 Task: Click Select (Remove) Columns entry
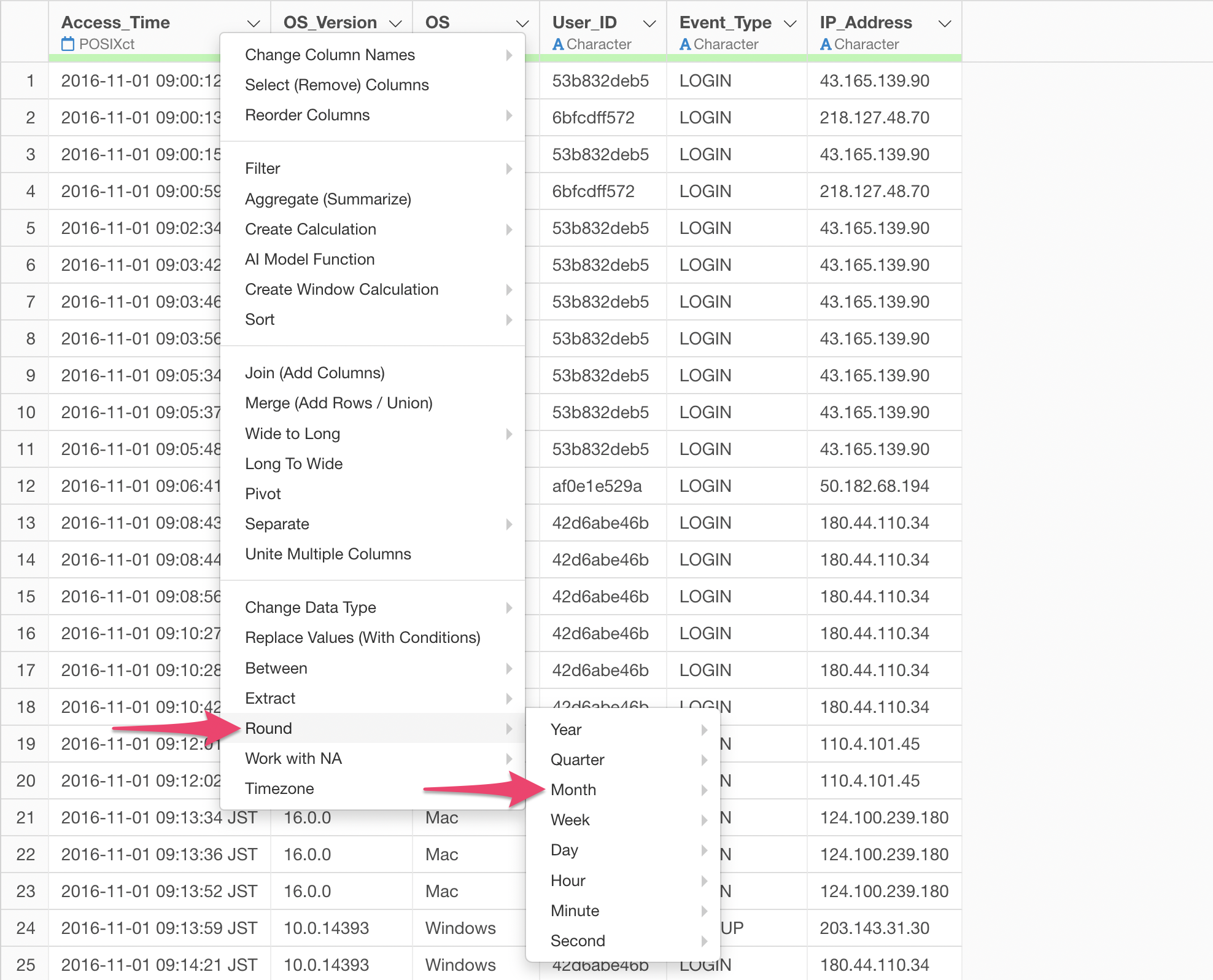click(336, 85)
